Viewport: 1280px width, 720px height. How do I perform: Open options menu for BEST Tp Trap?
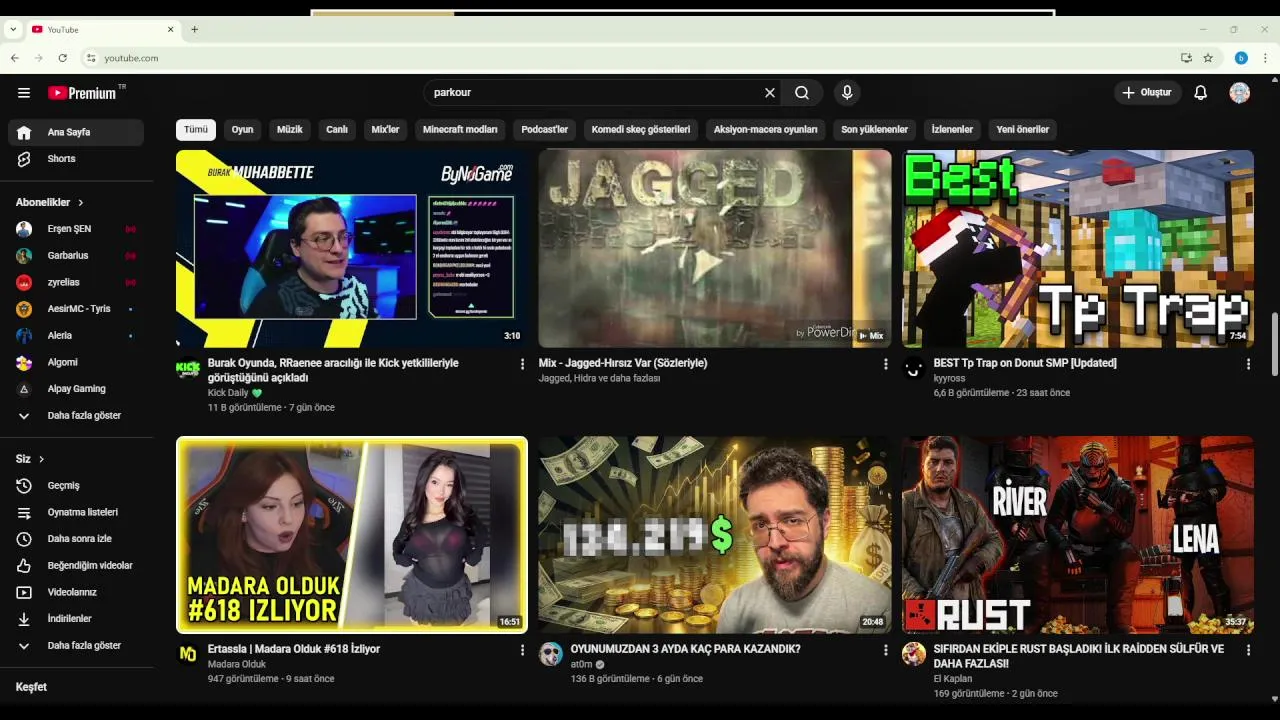1248,365
